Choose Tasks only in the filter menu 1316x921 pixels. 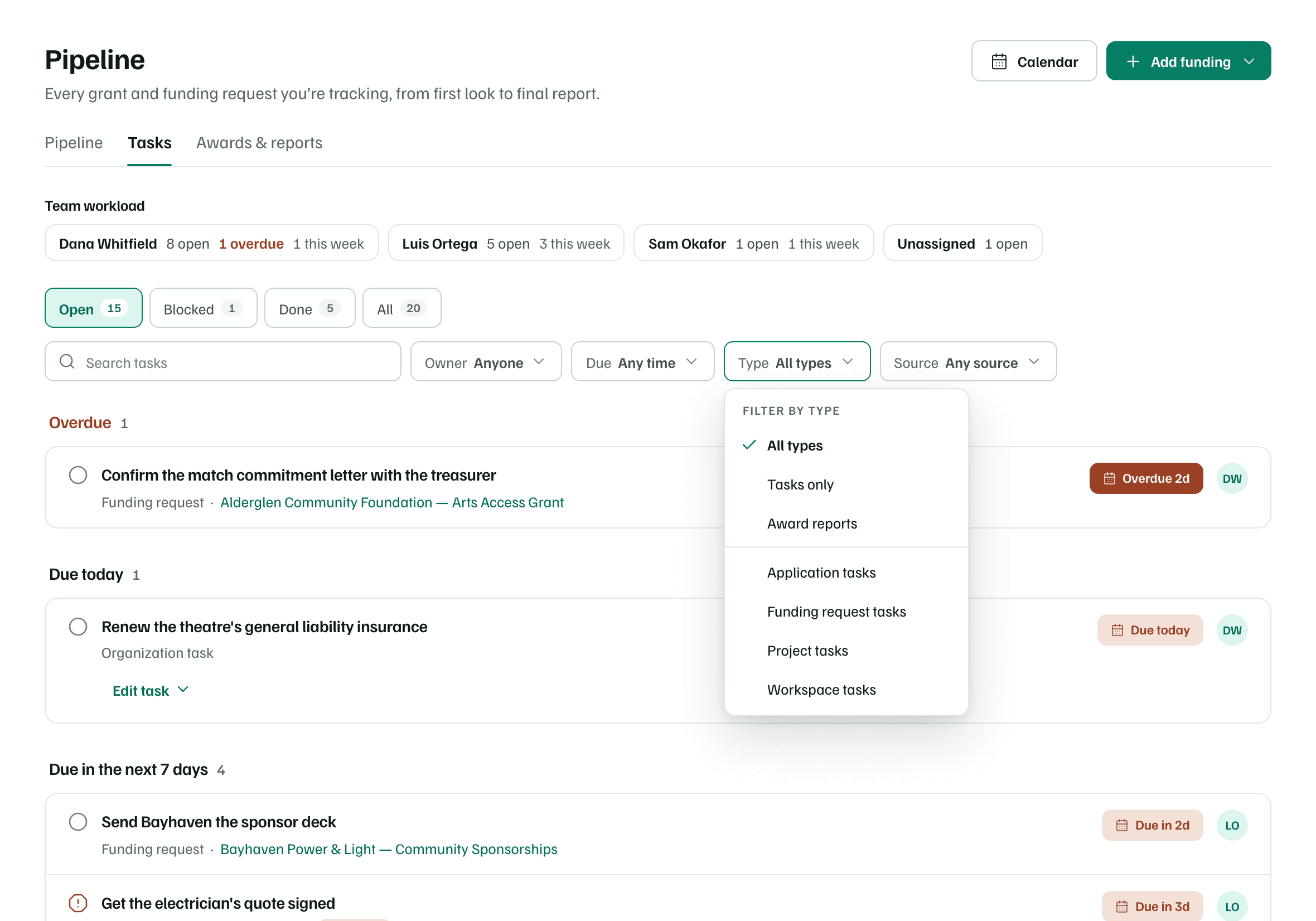click(x=846, y=484)
